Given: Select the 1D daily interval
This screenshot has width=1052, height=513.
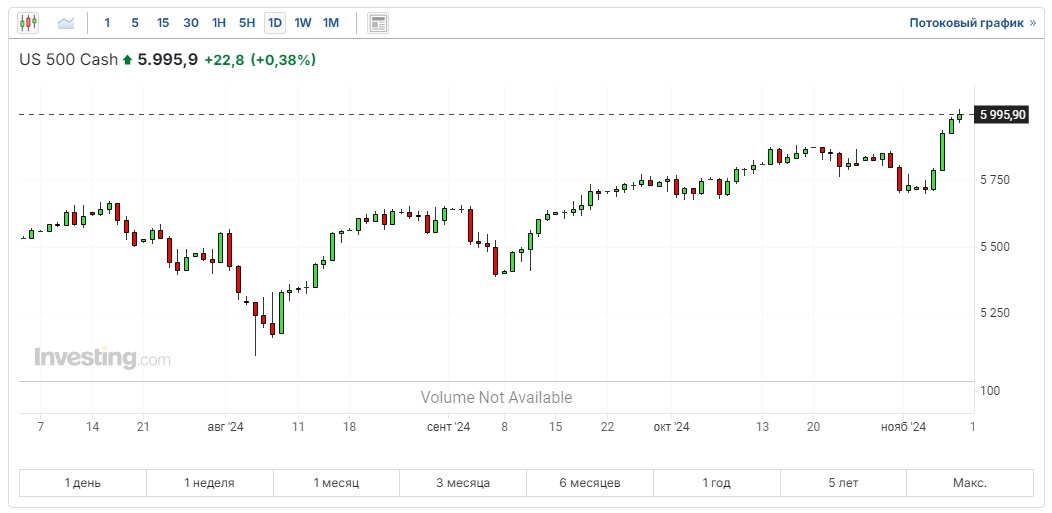Looking at the screenshot, I should click(x=274, y=23).
